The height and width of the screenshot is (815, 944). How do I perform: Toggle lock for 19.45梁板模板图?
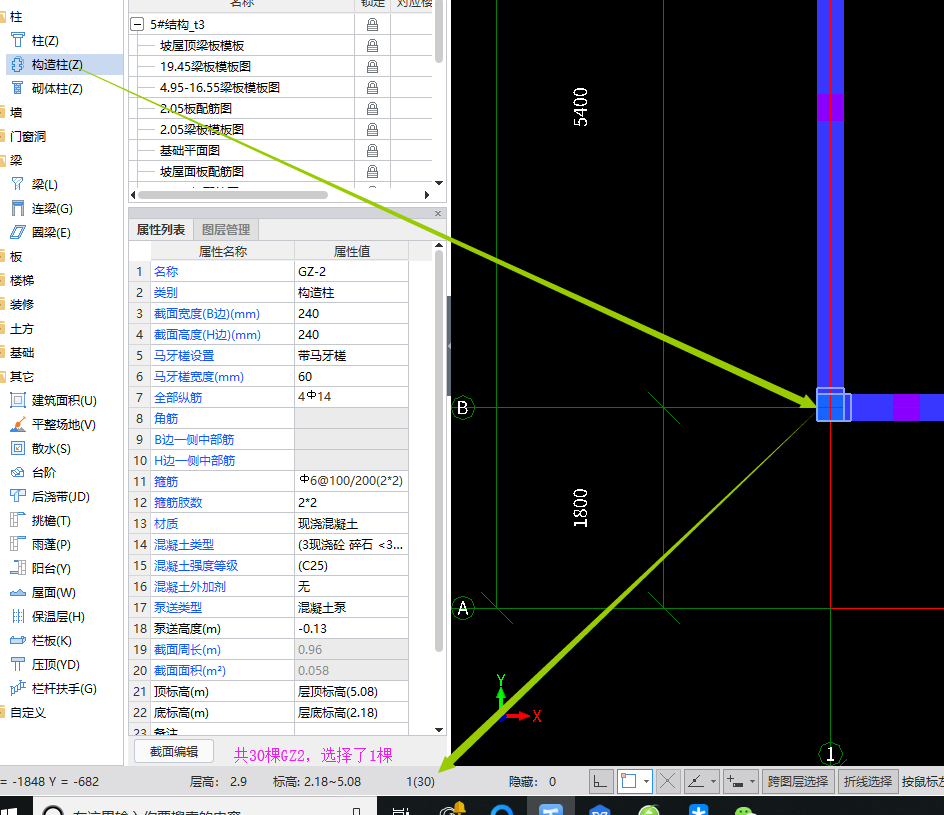(373, 67)
